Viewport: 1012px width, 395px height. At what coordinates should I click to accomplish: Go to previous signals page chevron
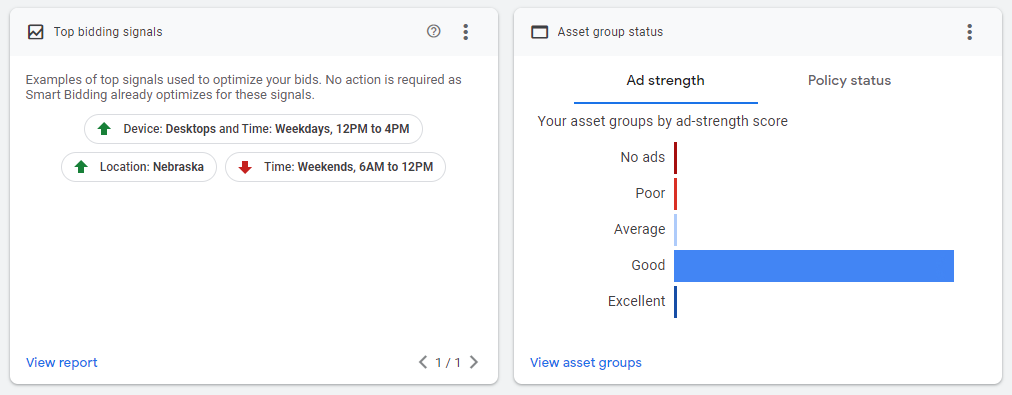423,362
